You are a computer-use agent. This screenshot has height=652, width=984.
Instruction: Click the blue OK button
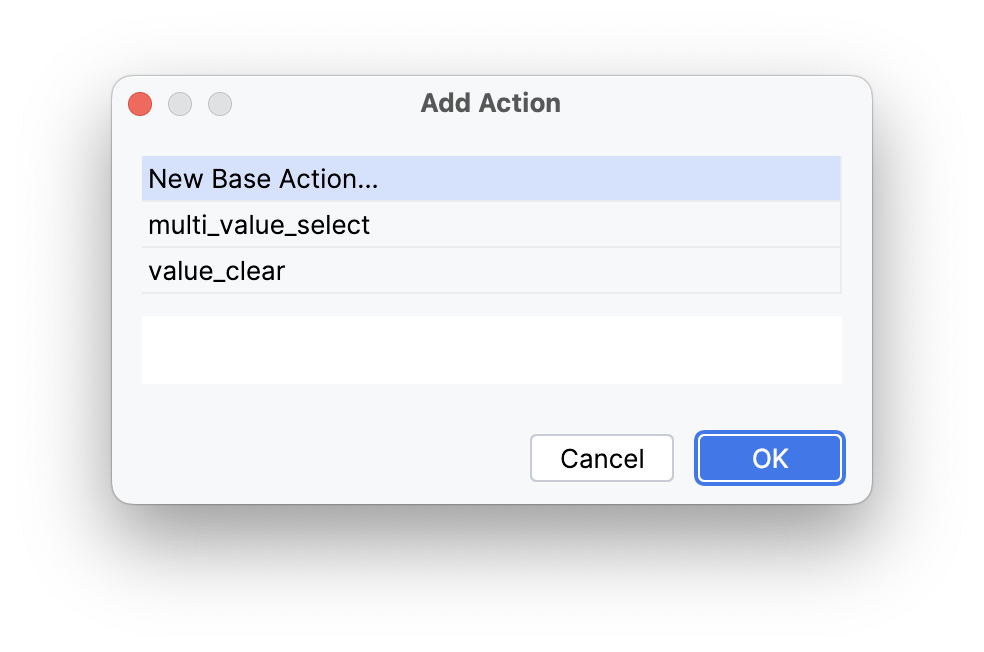pyautogui.click(x=770, y=458)
